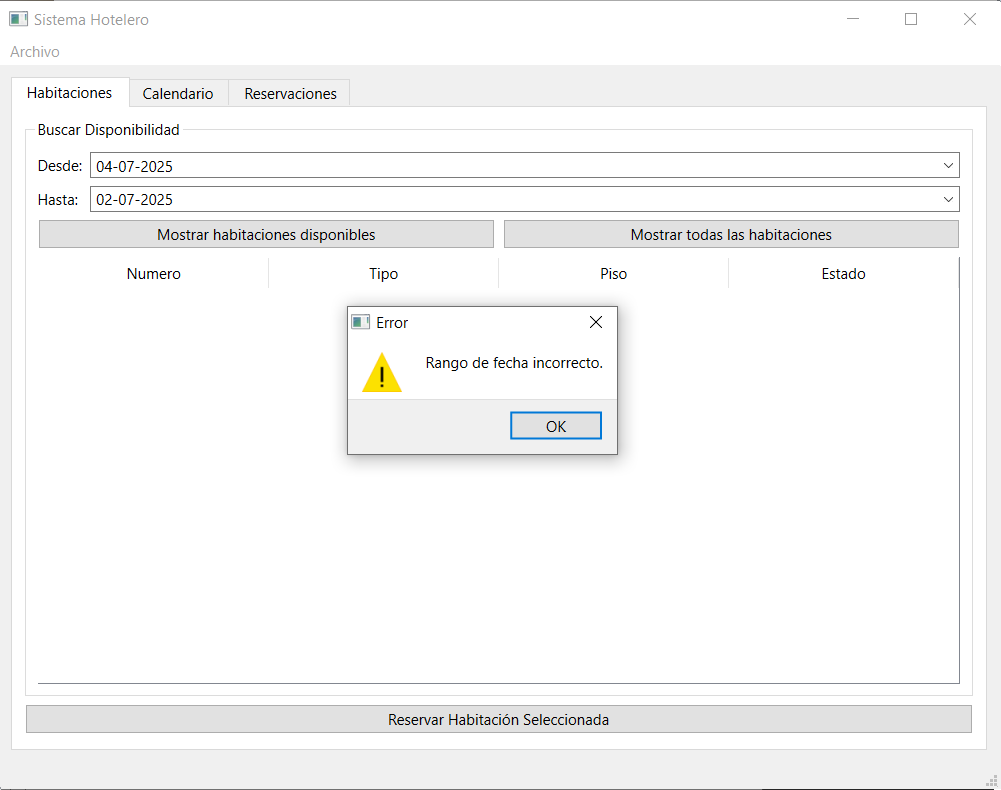Click the 'Rango de fecha incorrecto.' message

point(514,363)
